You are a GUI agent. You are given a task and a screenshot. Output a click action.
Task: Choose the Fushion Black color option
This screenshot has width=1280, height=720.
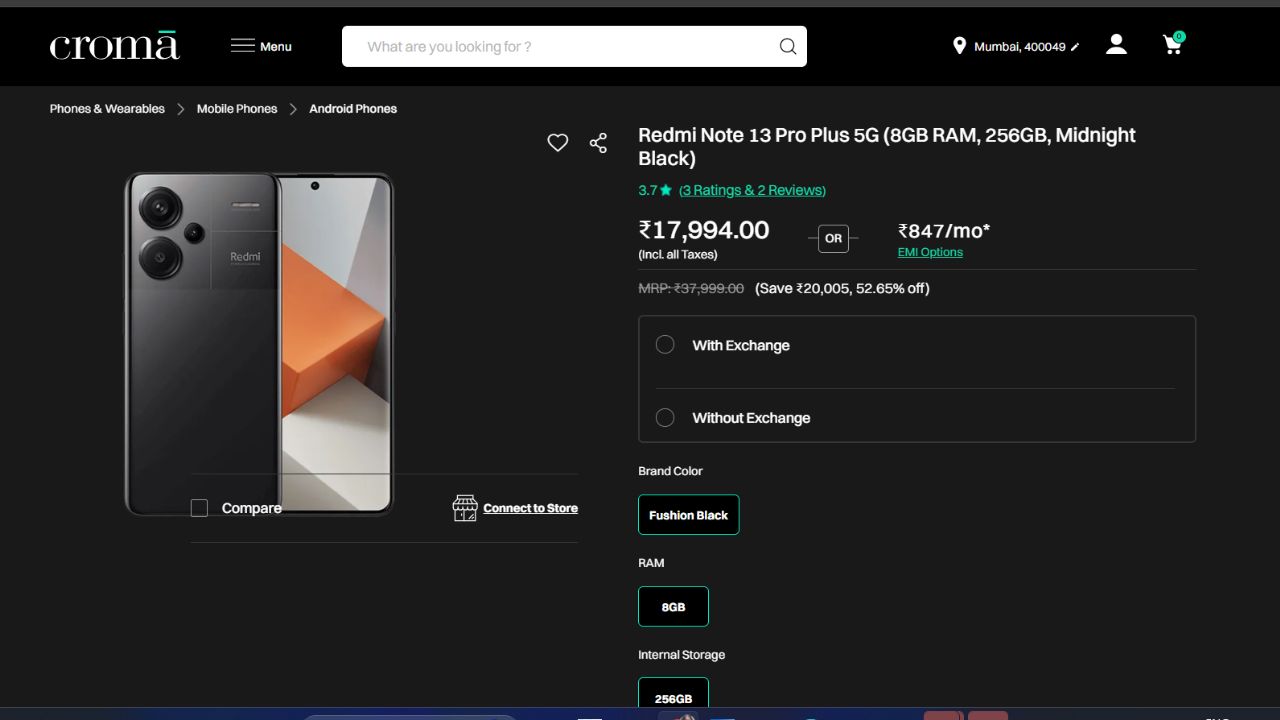[x=689, y=515]
